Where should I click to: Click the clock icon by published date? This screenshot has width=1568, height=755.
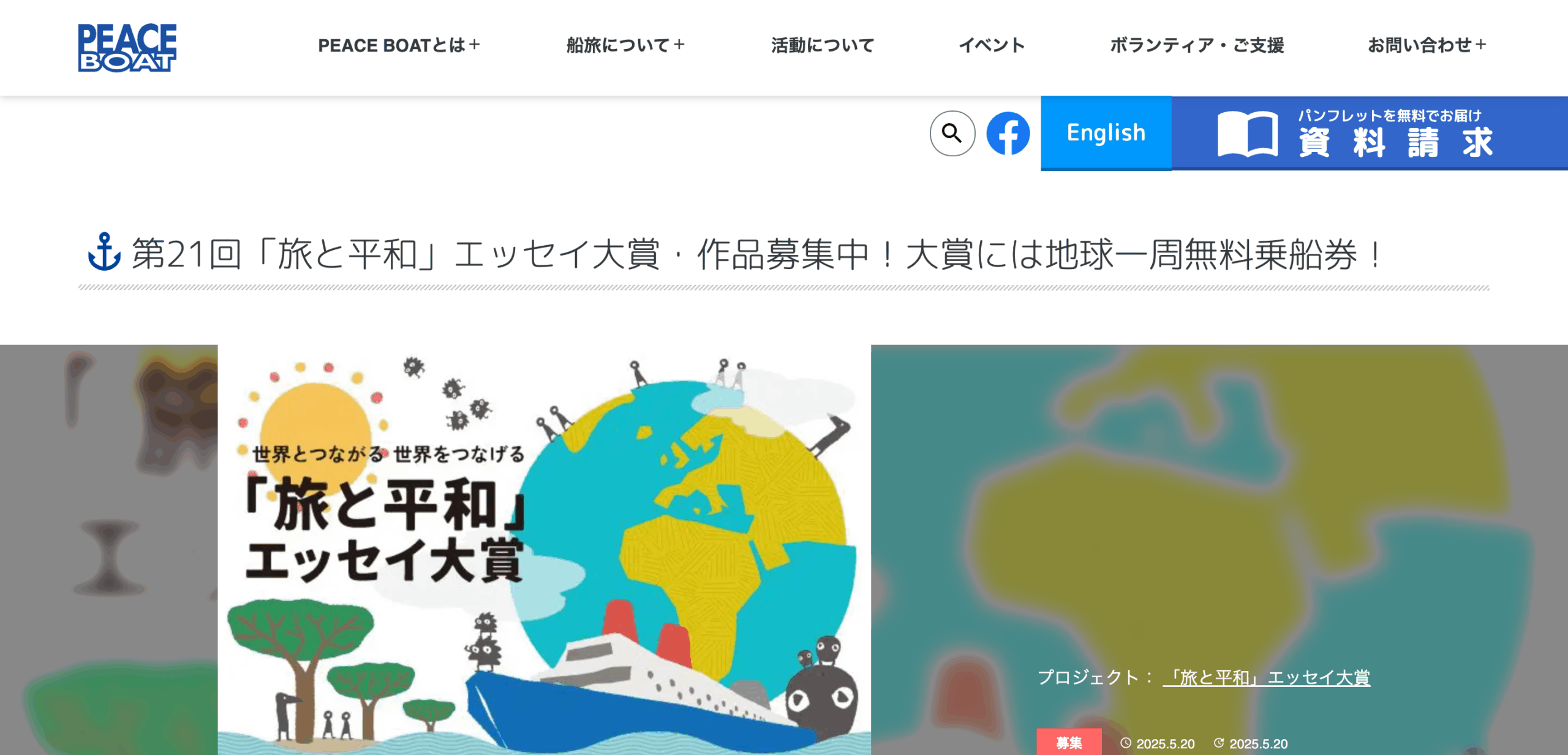click(1126, 743)
